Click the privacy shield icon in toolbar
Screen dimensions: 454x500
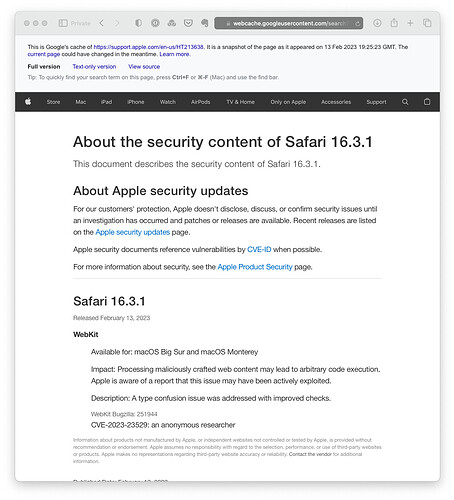(x=138, y=23)
